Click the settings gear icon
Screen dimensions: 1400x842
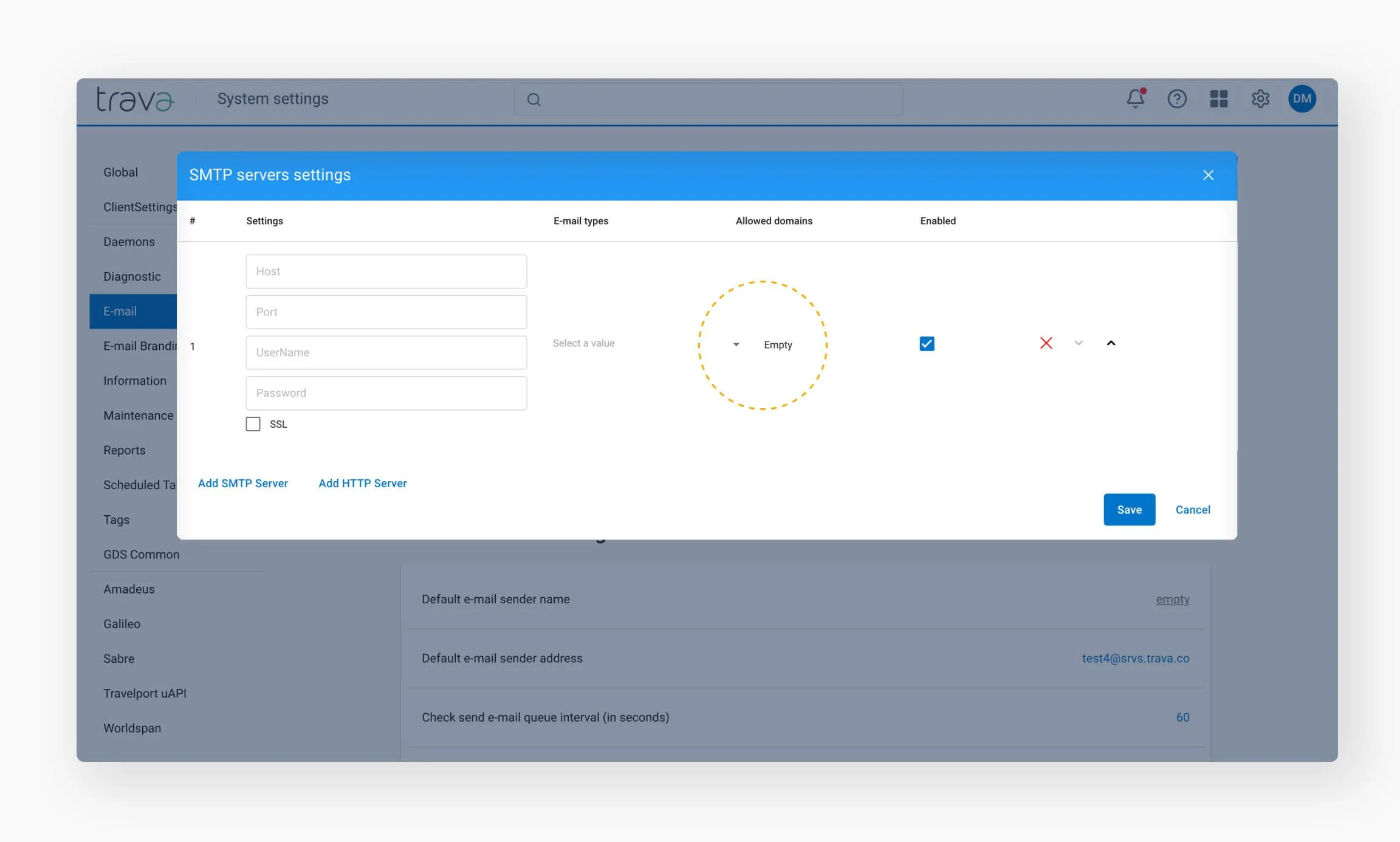pos(1260,98)
